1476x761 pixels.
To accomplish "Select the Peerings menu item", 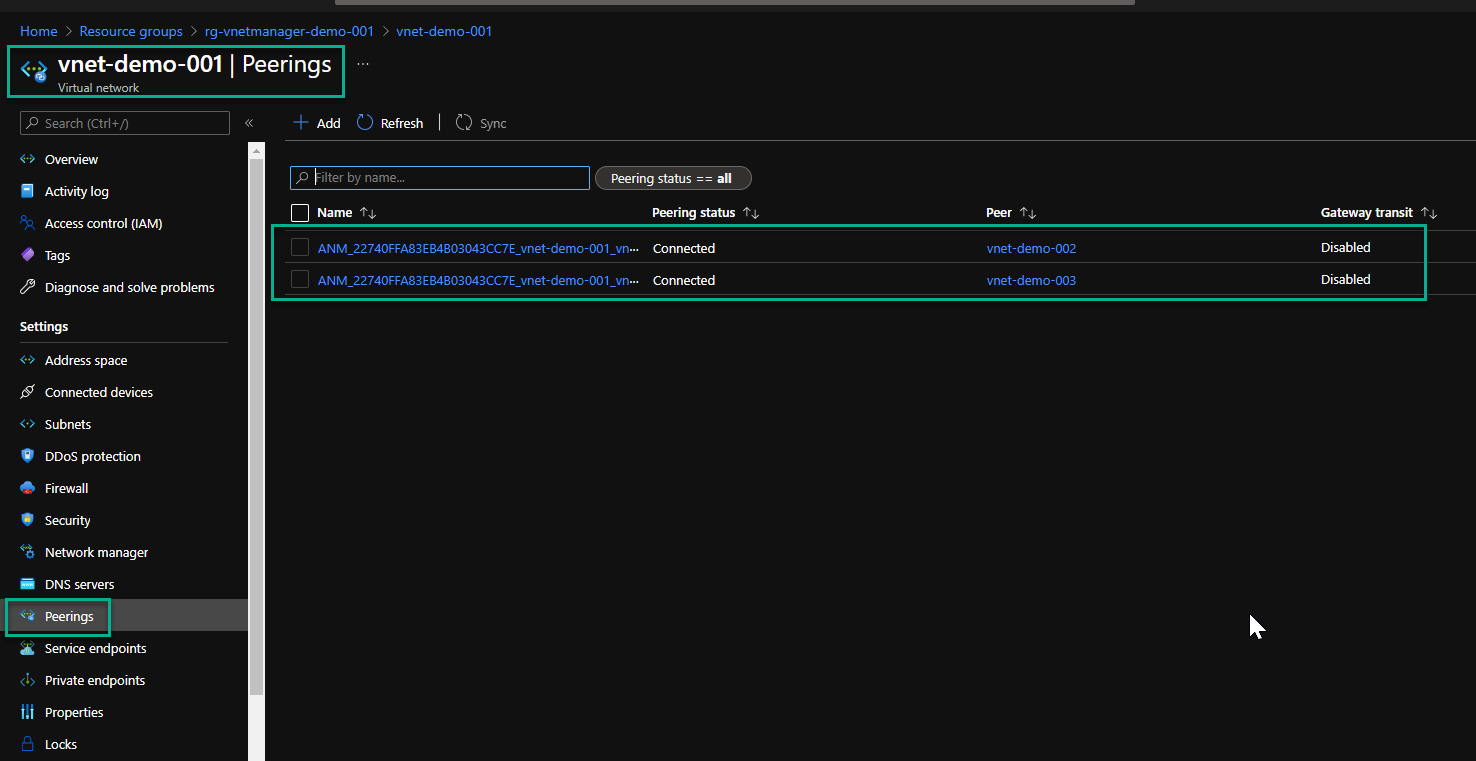I will point(69,616).
